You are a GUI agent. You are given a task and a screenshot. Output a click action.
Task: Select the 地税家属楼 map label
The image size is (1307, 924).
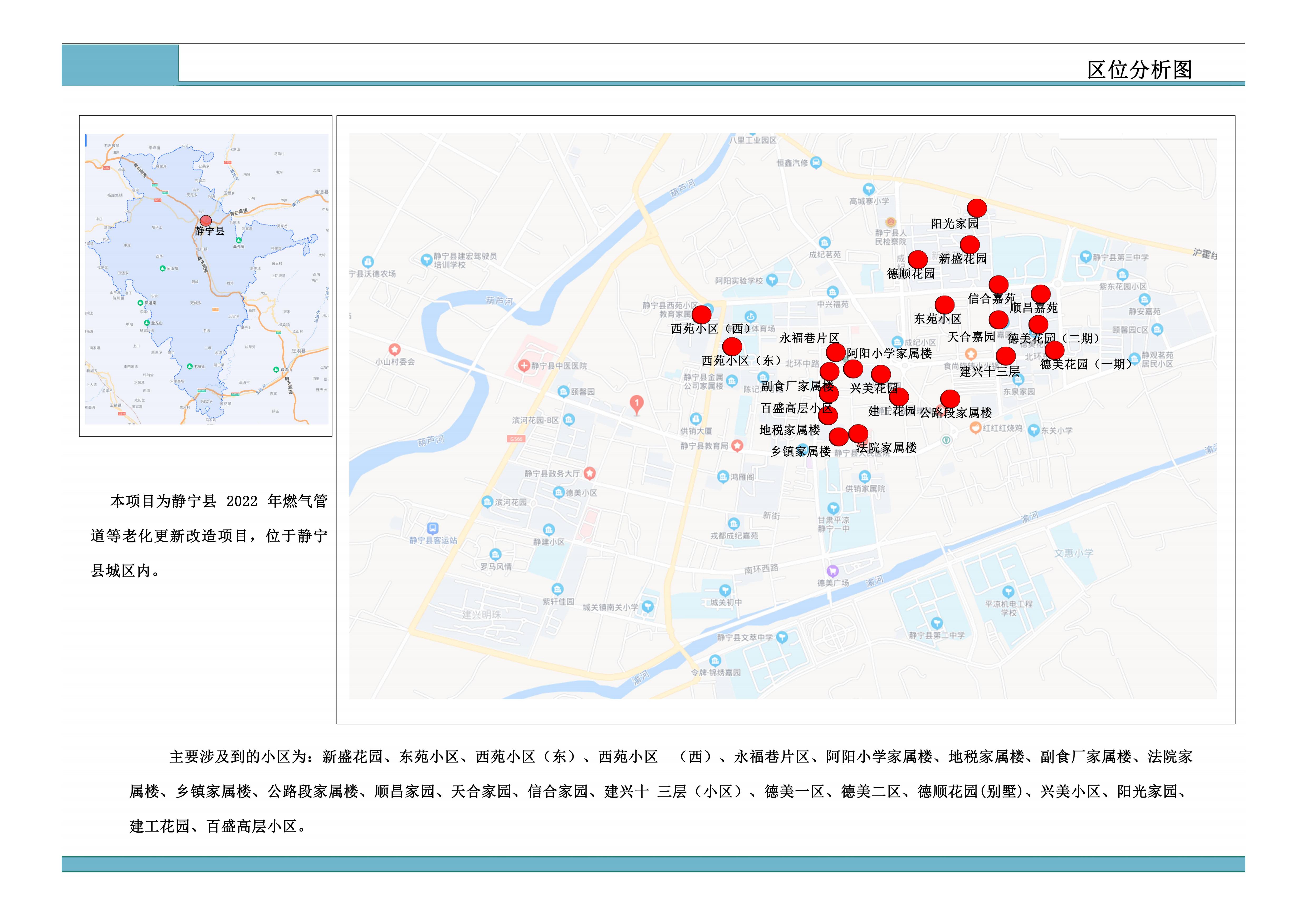tap(790, 430)
